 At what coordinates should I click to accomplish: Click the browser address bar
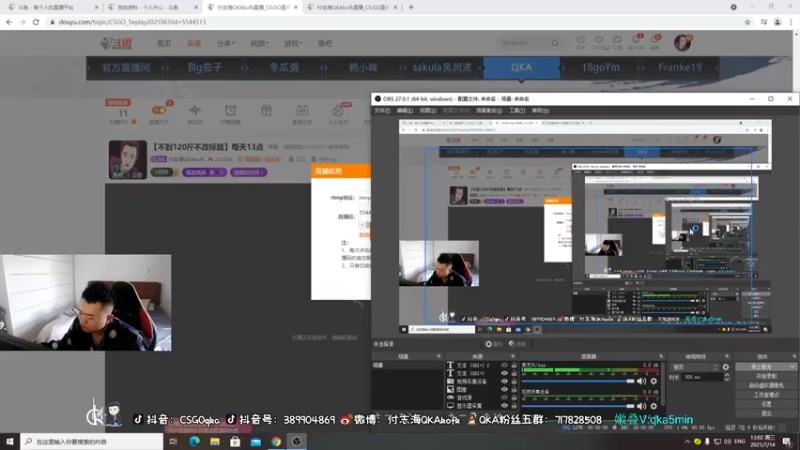pos(393,22)
